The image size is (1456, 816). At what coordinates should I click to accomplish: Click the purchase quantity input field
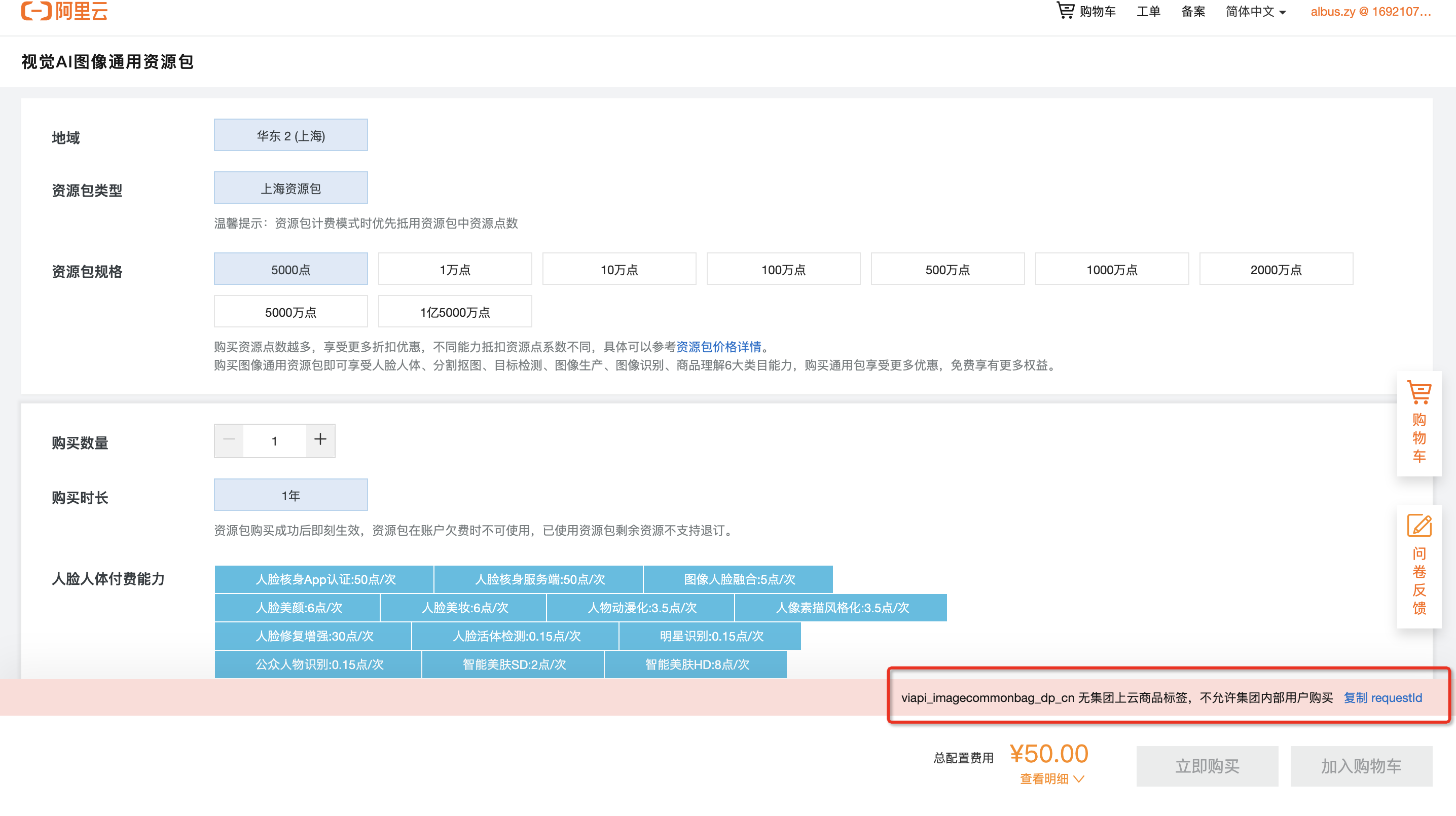275,441
